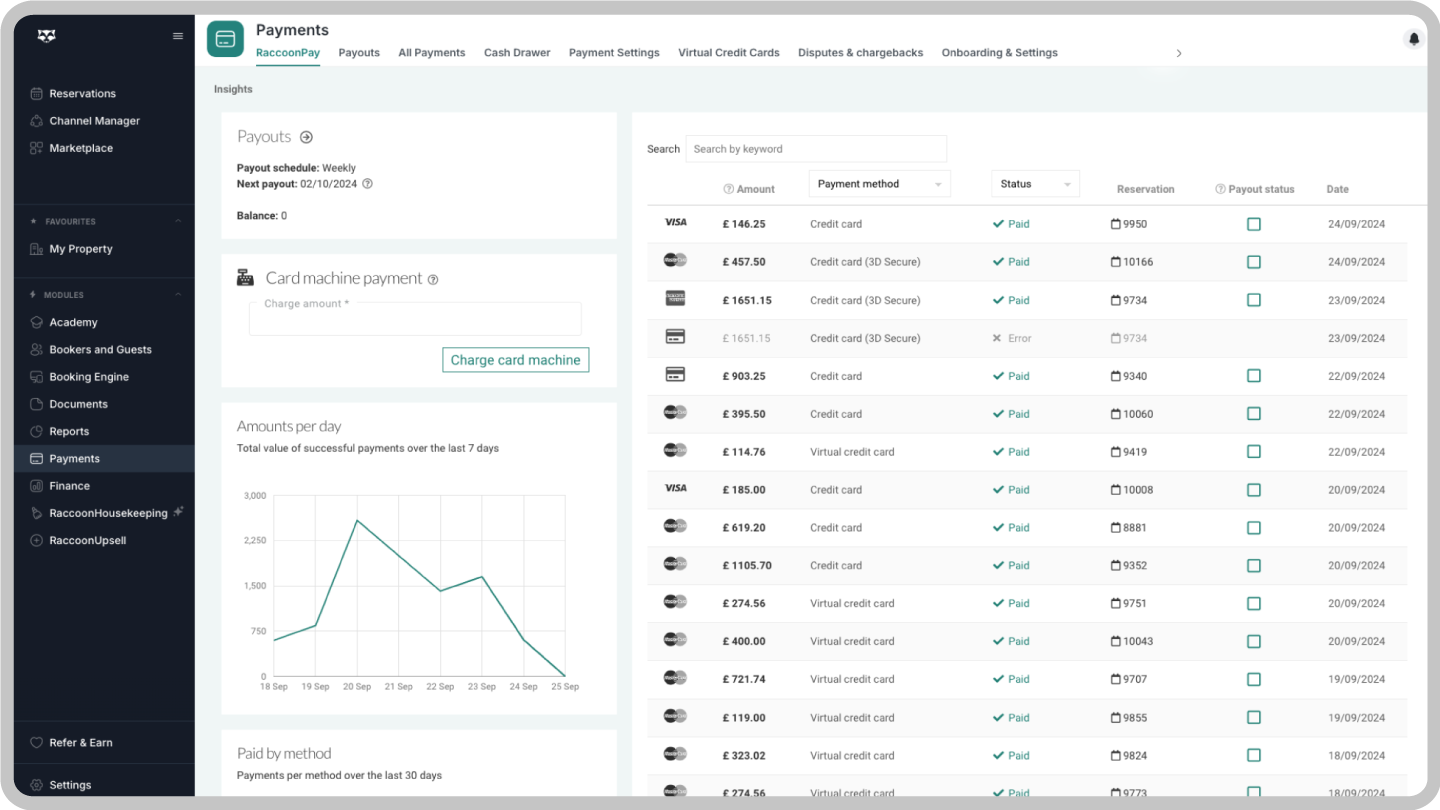Show more tabs using the right chevron

(1179, 53)
